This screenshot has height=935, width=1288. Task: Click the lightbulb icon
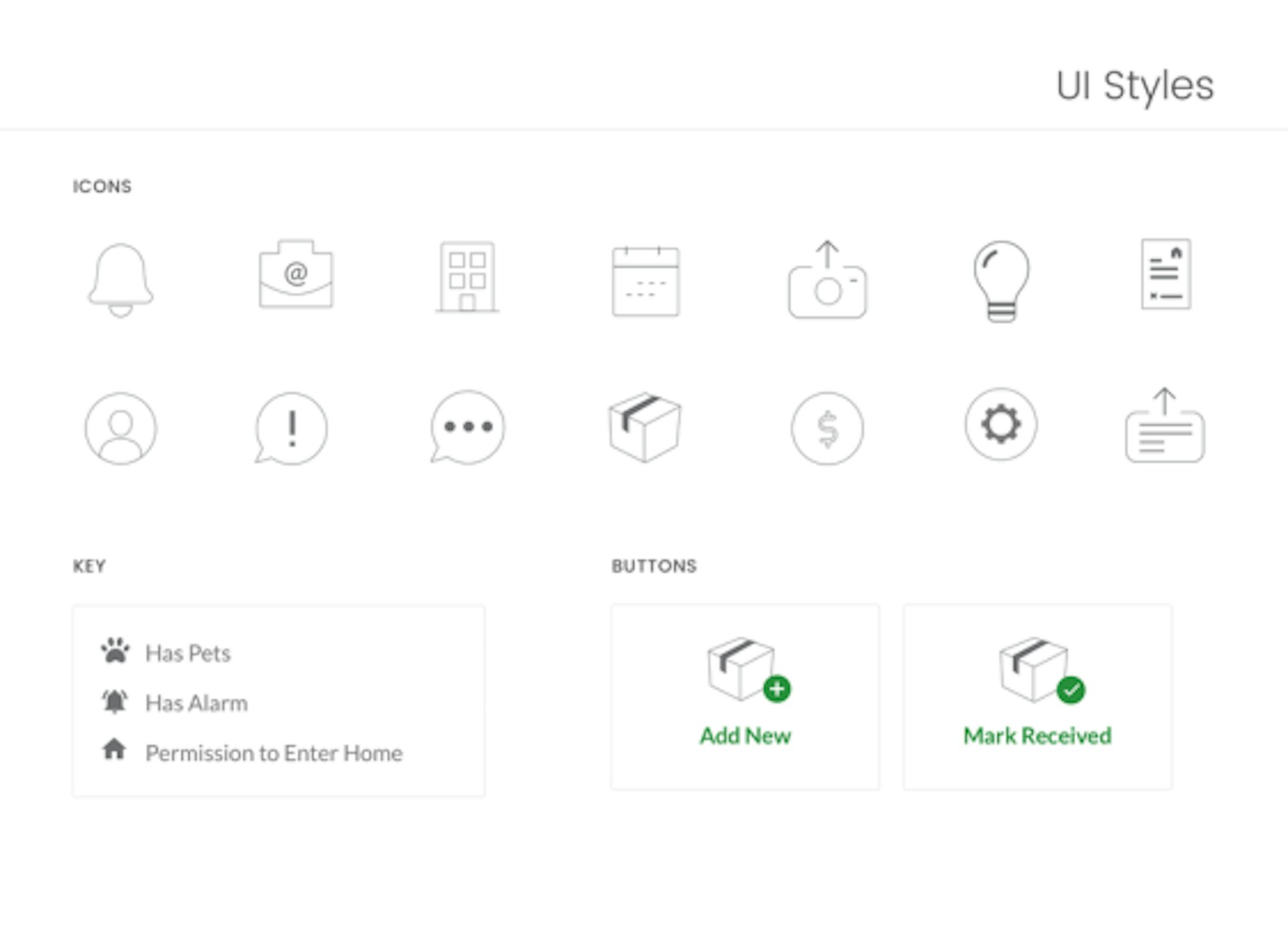(1001, 282)
